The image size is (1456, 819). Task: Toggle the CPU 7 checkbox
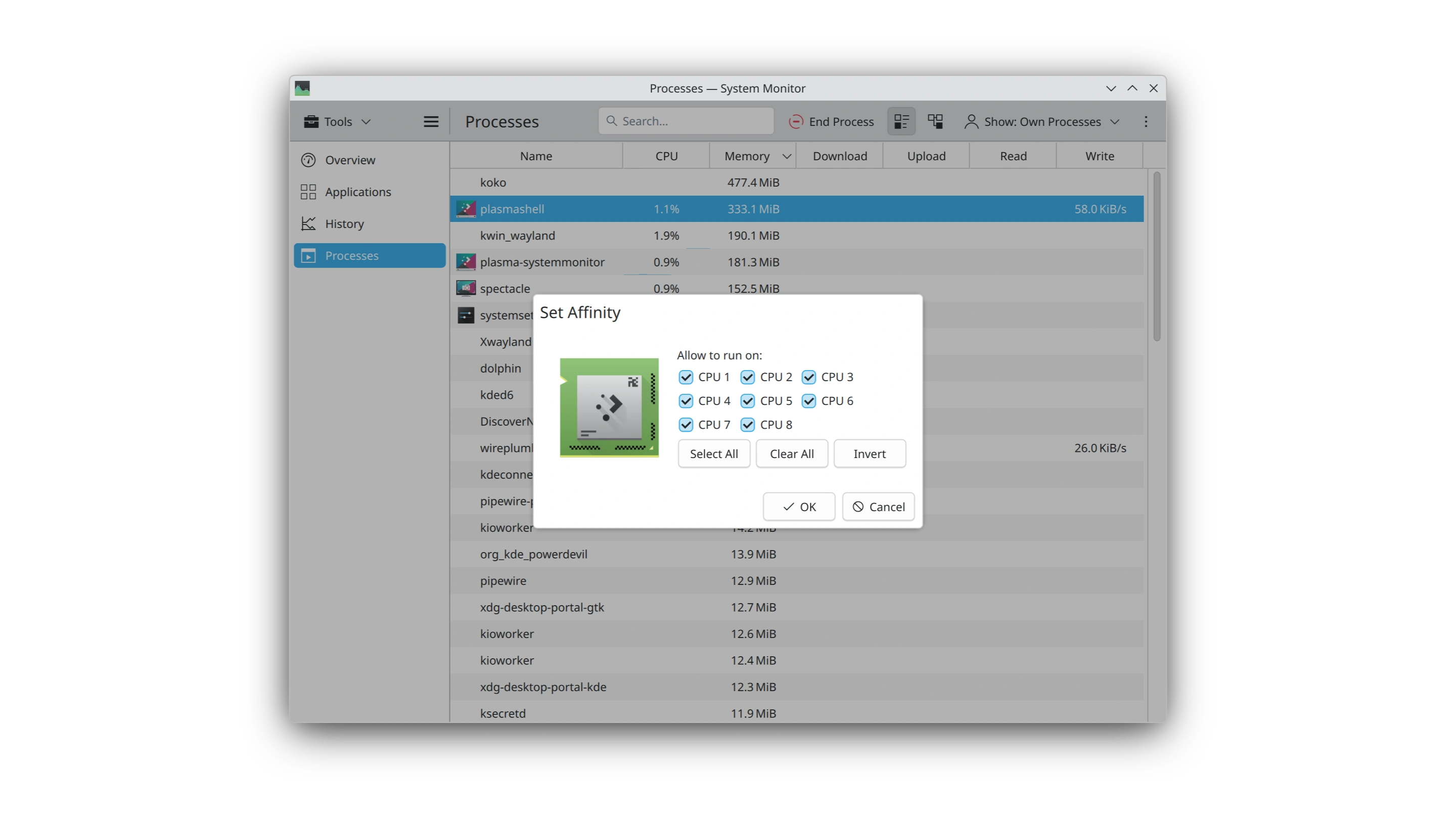pyautogui.click(x=686, y=425)
